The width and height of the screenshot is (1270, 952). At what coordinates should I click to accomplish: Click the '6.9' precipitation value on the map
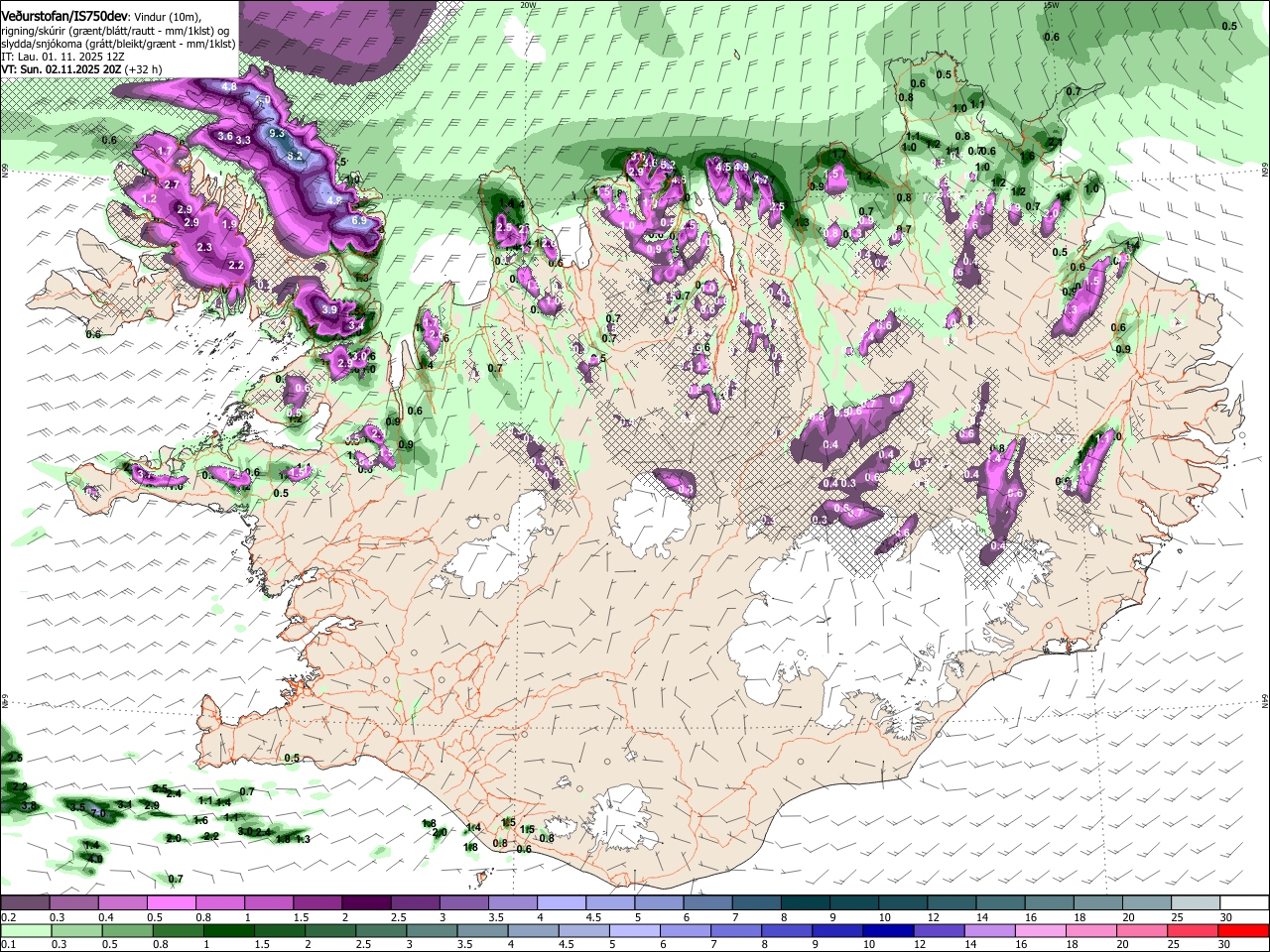pos(359,221)
